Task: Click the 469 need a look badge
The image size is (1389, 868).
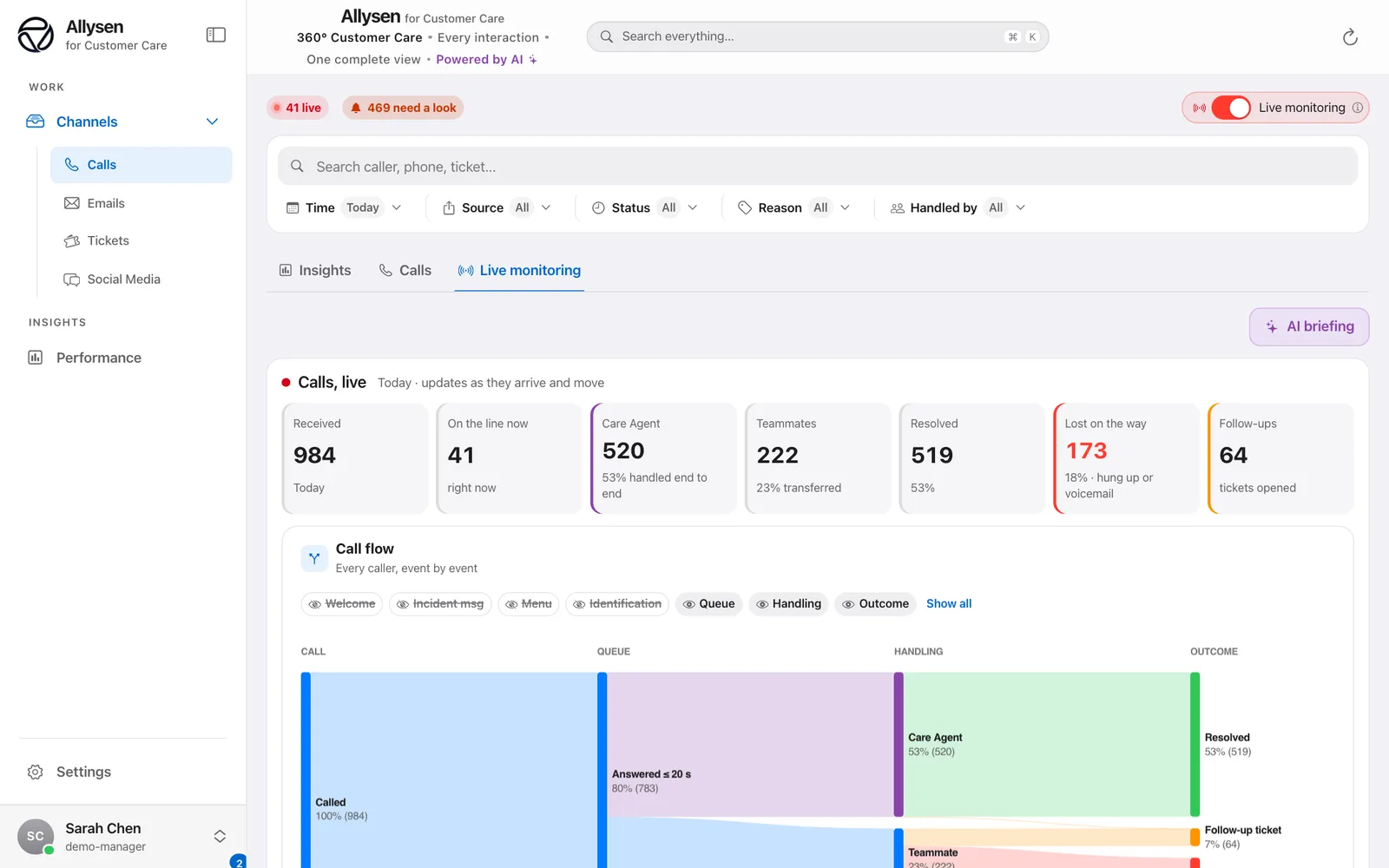Action: (403, 108)
